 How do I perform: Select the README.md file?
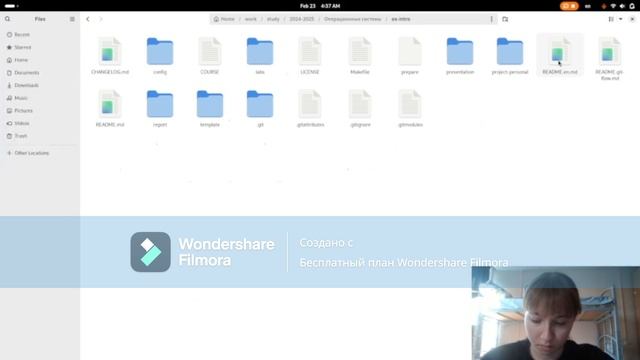(x=110, y=109)
